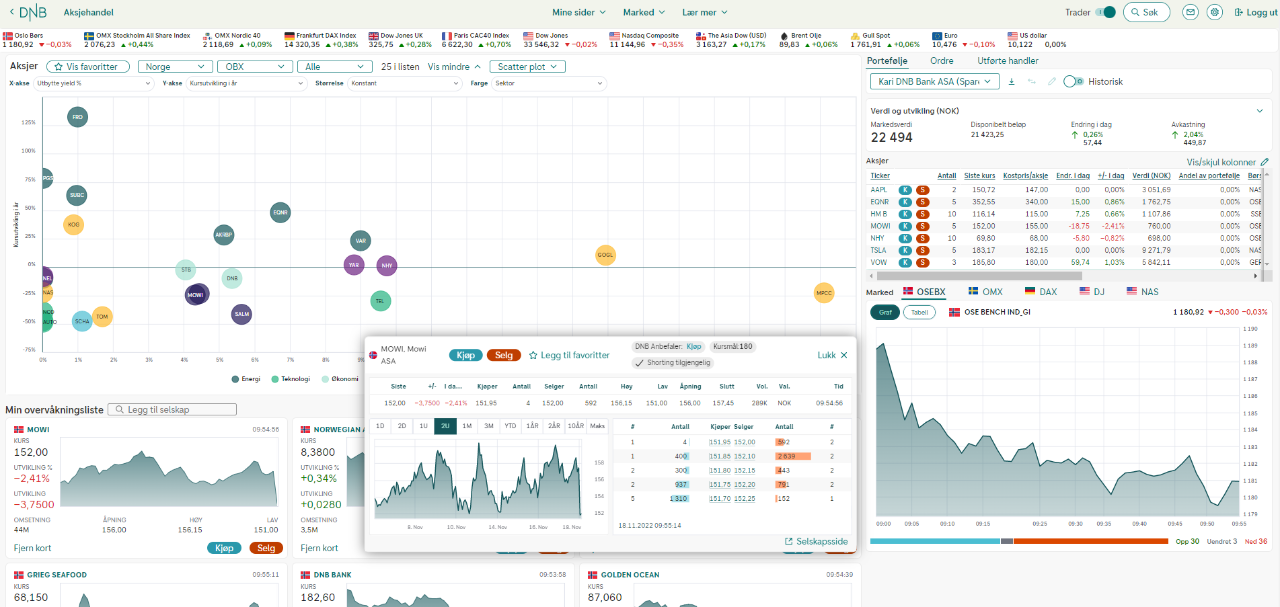Click the blue K buy badge for AAPL

point(905,189)
